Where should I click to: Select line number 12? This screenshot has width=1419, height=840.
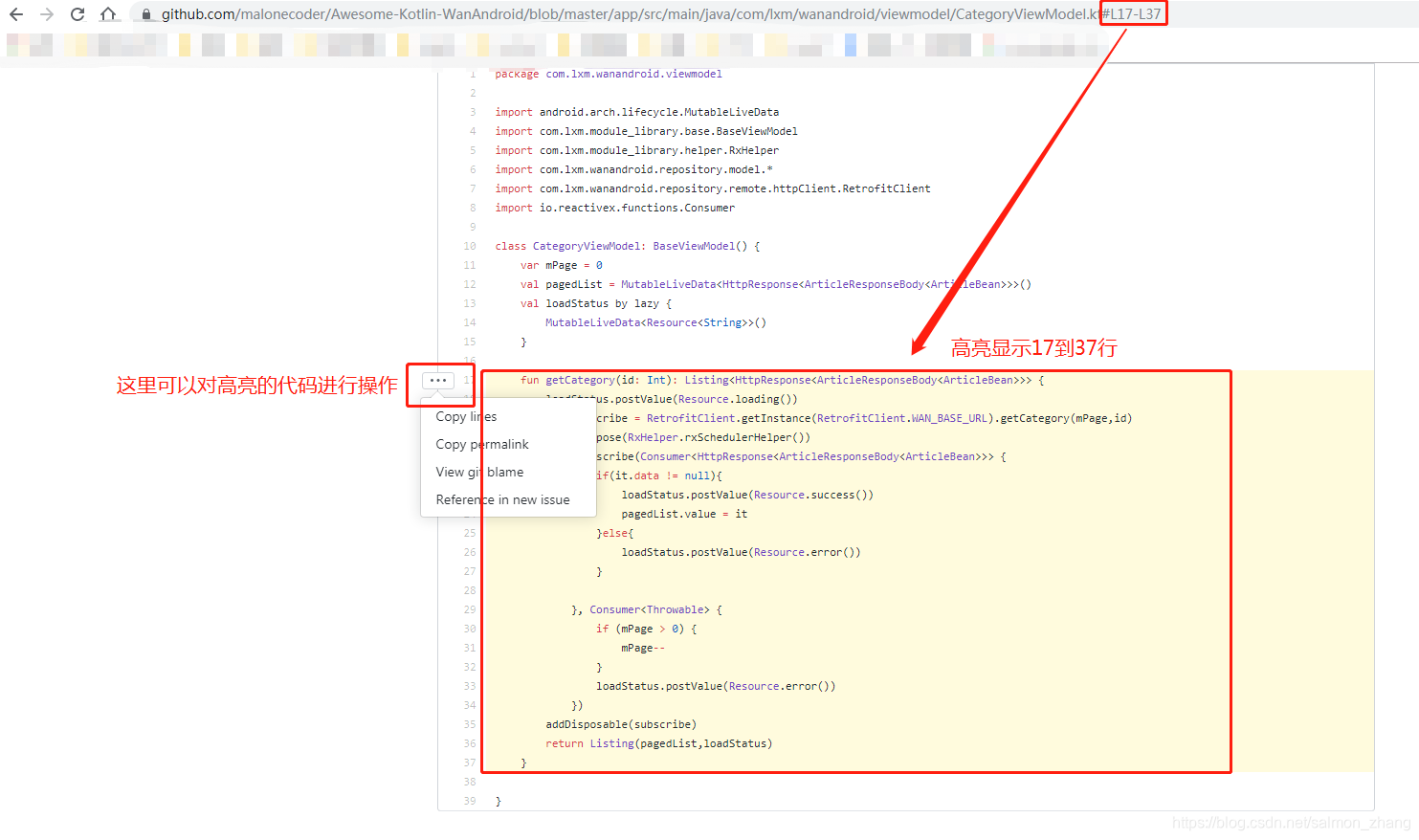[x=470, y=284]
